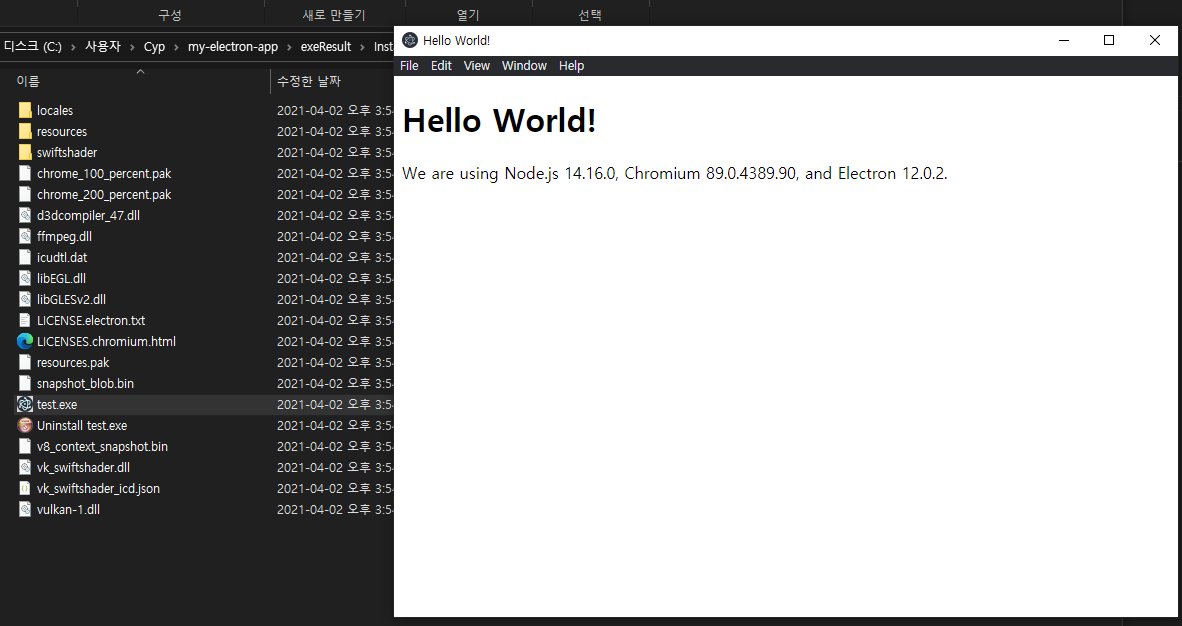Click the test.exe Electron icon
This screenshot has width=1182, height=626.
pyautogui.click(x=25, y=404)
